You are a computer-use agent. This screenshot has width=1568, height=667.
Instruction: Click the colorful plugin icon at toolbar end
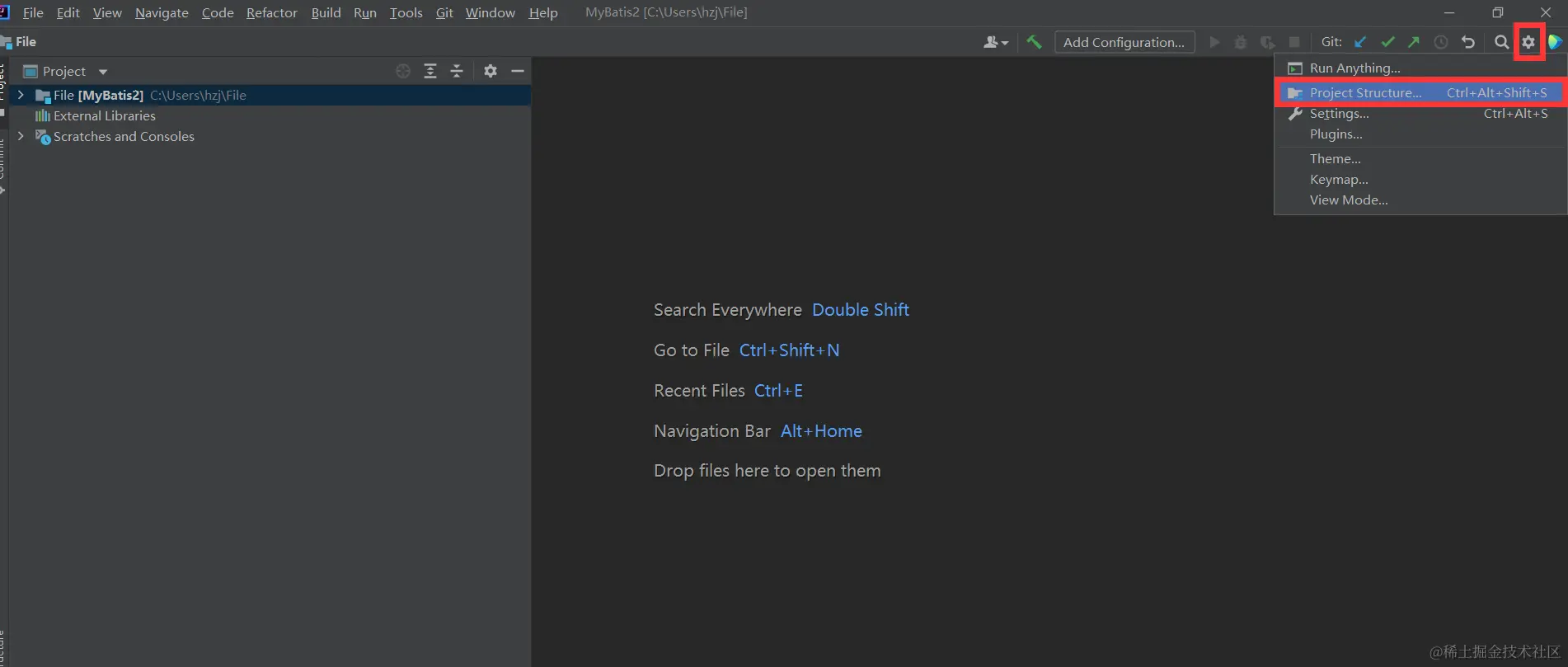pos(1556,42)
